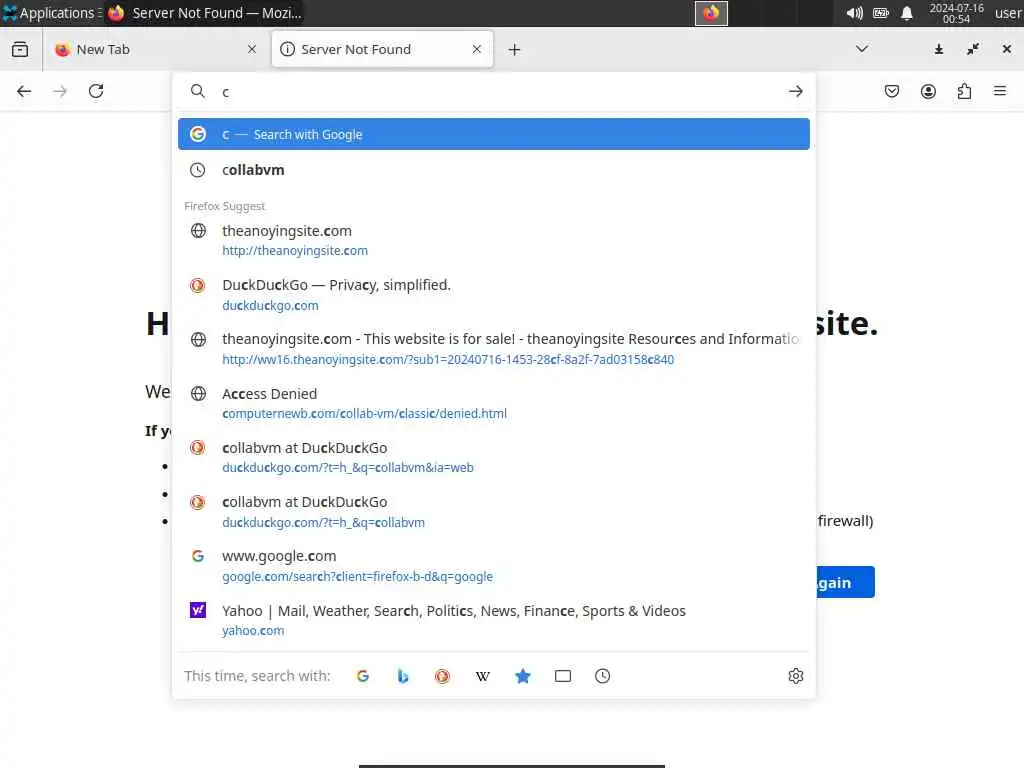
Task: Click the clock showing 2024-07-16
Action: [x=956, y=13]
